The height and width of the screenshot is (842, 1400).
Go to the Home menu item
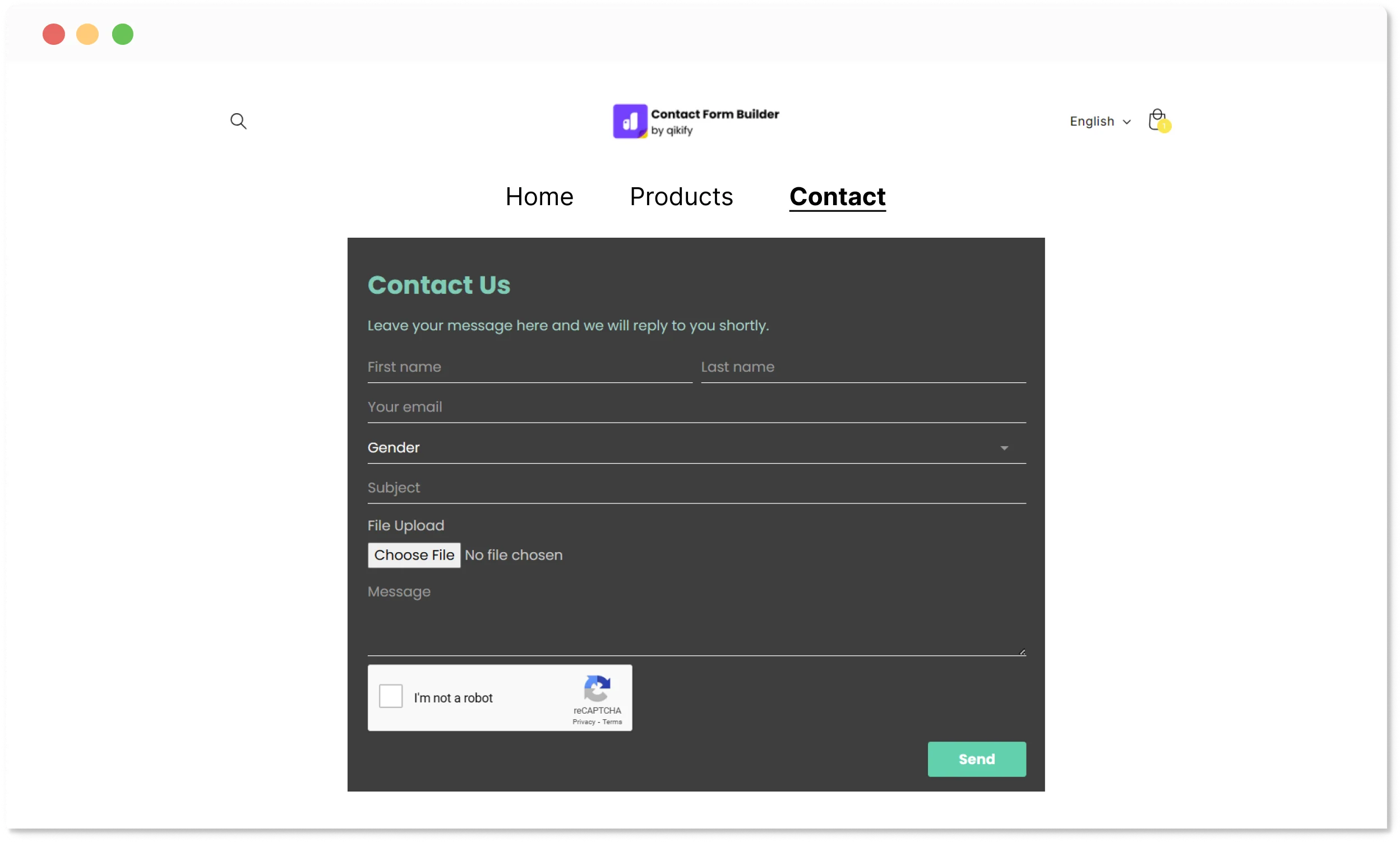539,197
